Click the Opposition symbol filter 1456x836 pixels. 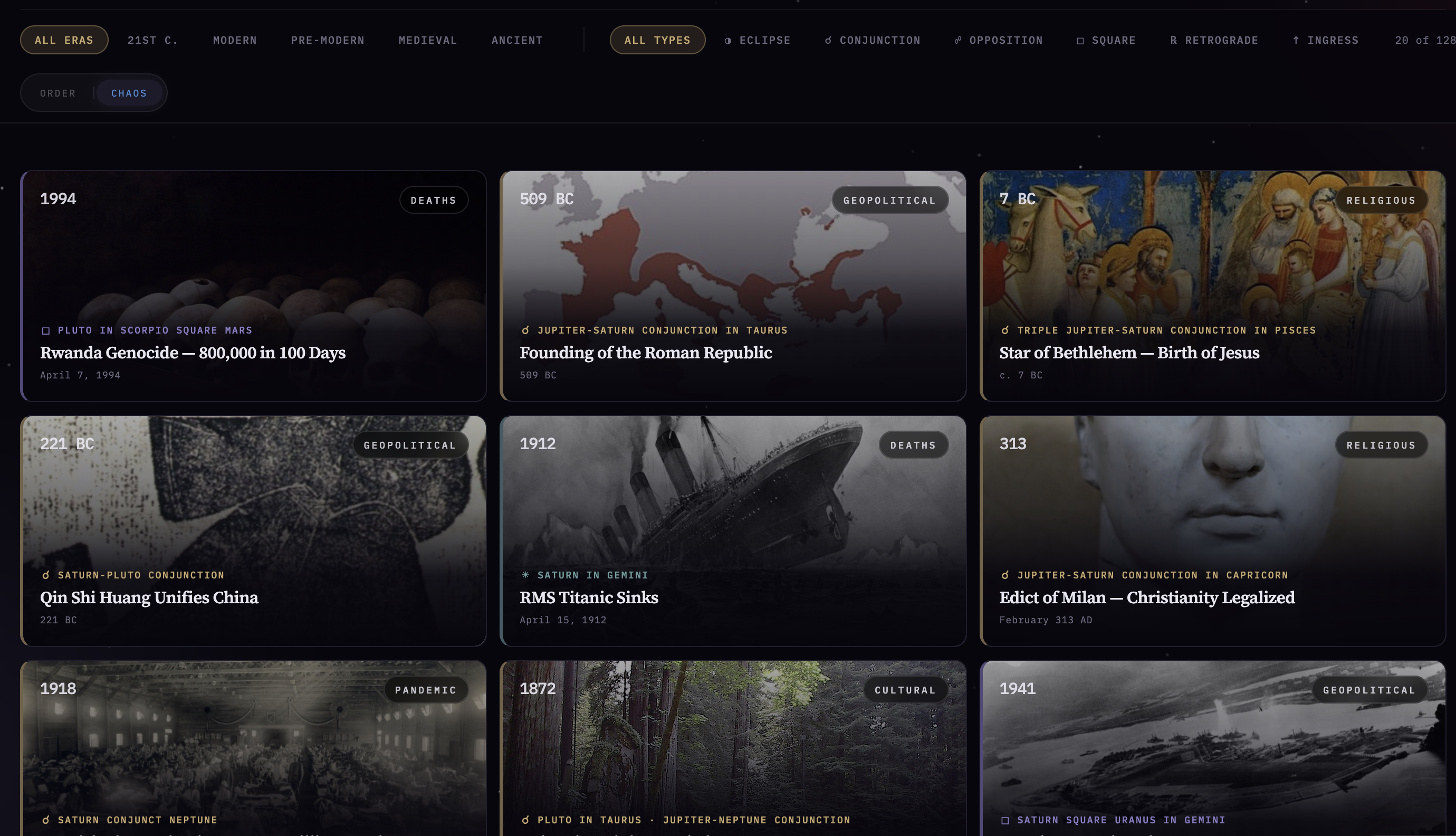(957, 41)
